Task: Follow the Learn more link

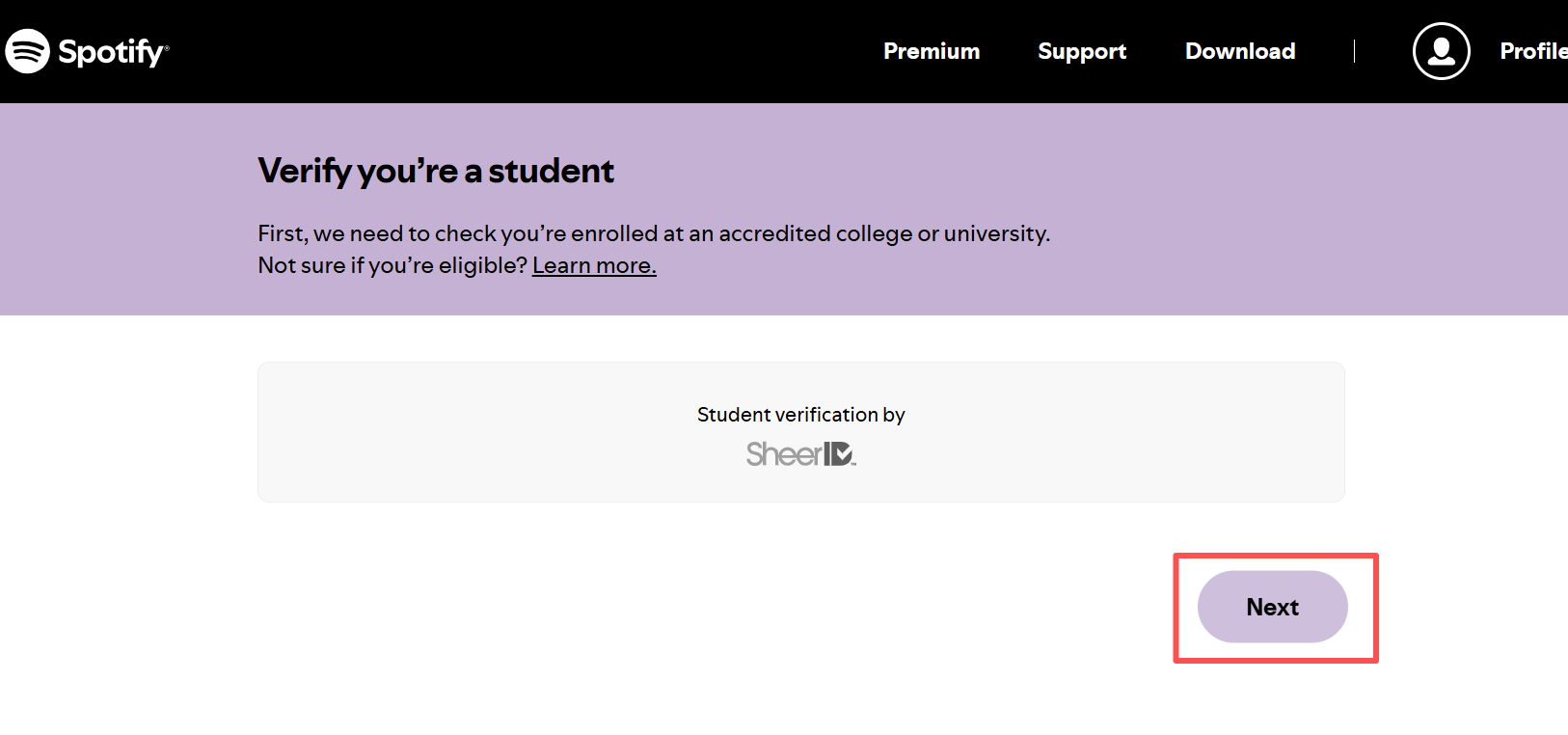Action: point(594,265)
